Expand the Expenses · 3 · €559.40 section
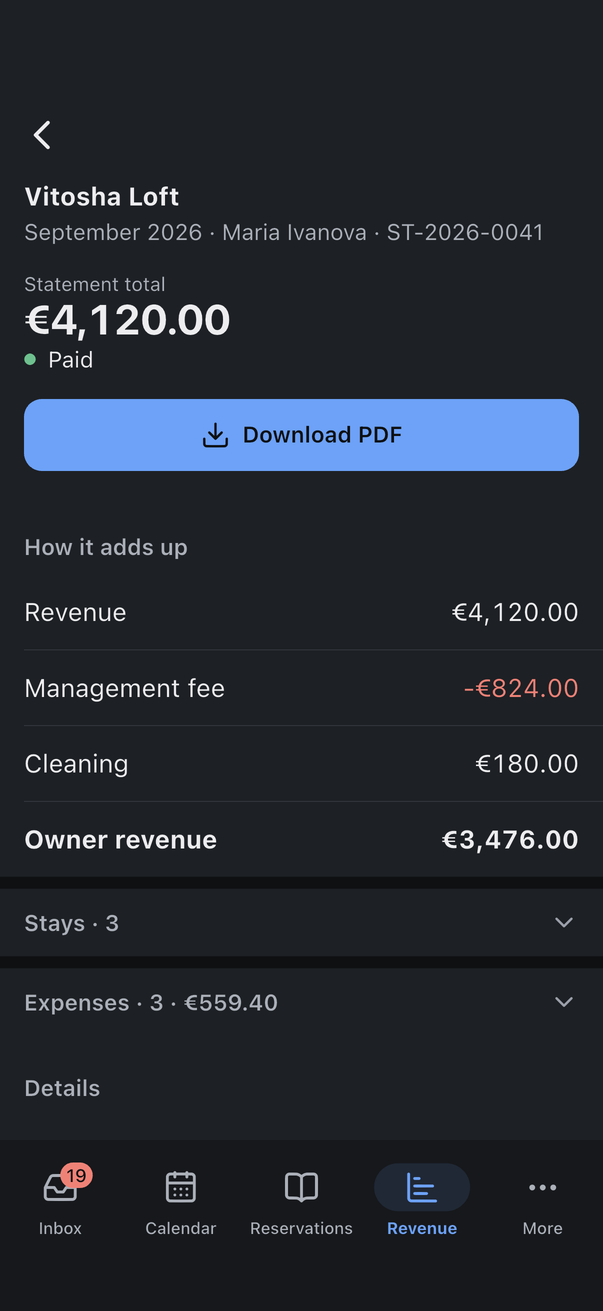Viewport: 603px width, 1311px height. pyautogui.click(x=301, y=1002)
